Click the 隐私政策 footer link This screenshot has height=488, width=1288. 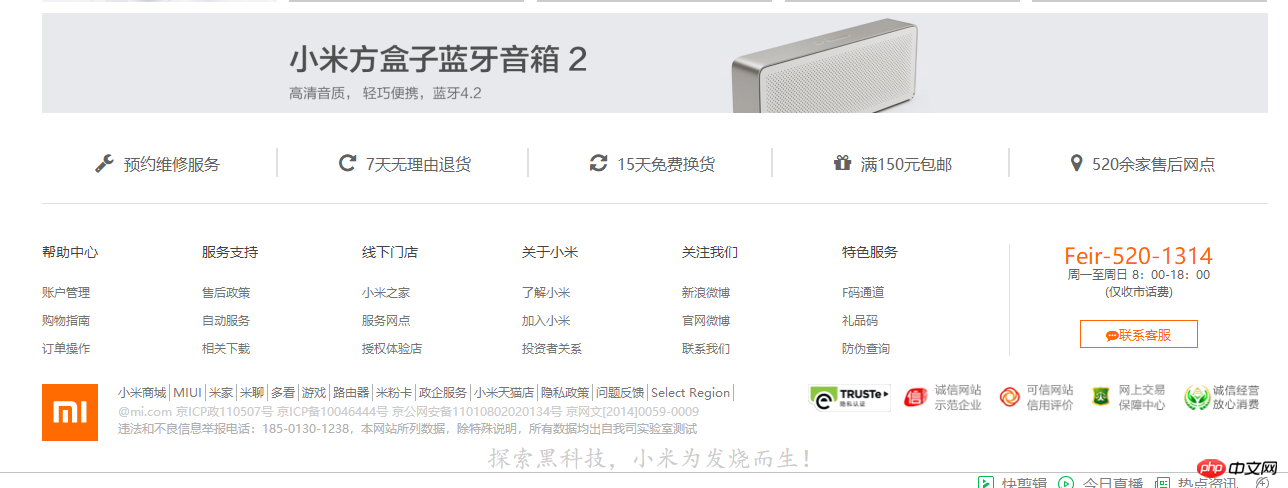(x=565, y=392)
